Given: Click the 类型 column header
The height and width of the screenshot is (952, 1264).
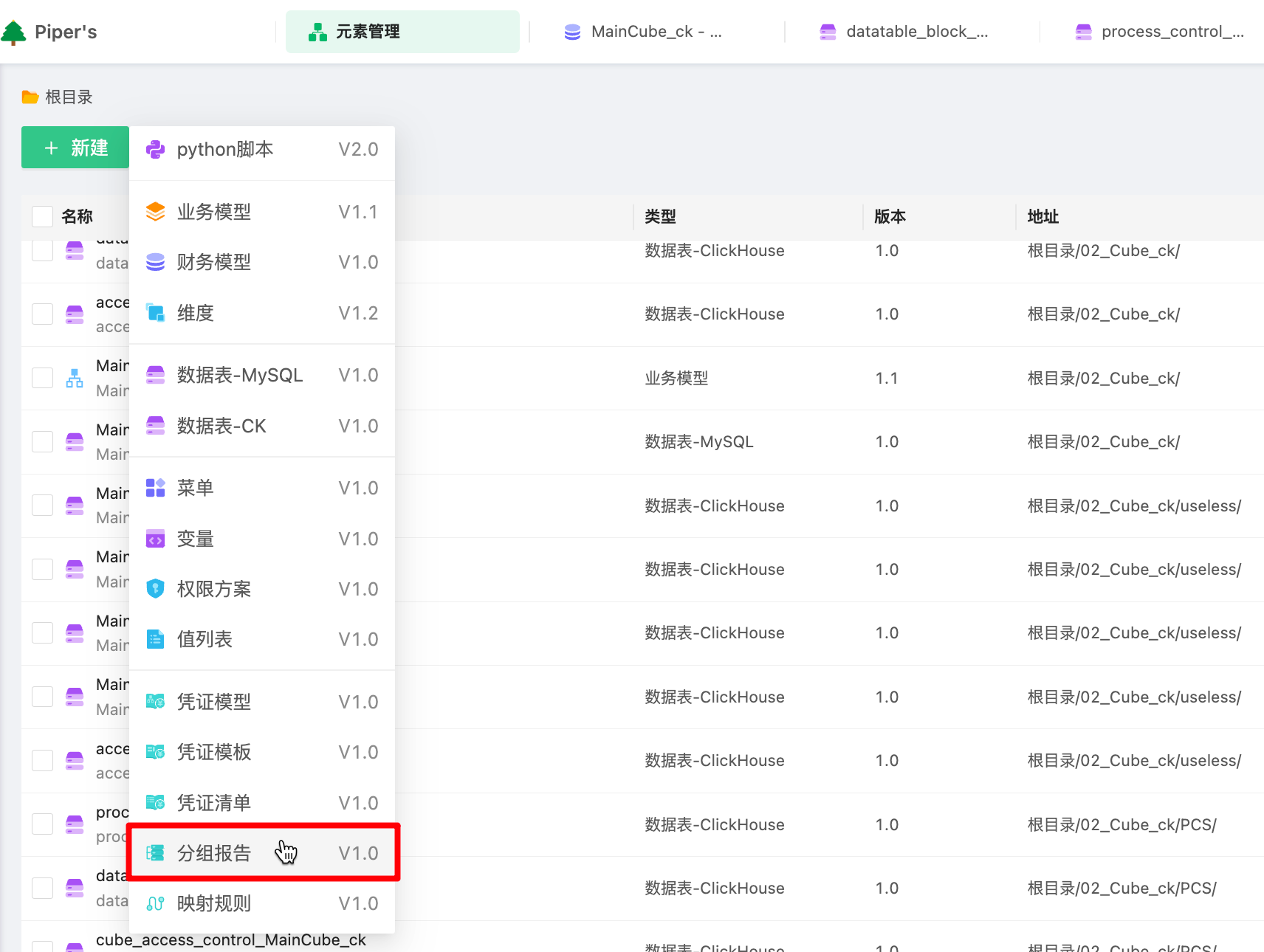Looking at the screenshot, I should click(660, 216).
